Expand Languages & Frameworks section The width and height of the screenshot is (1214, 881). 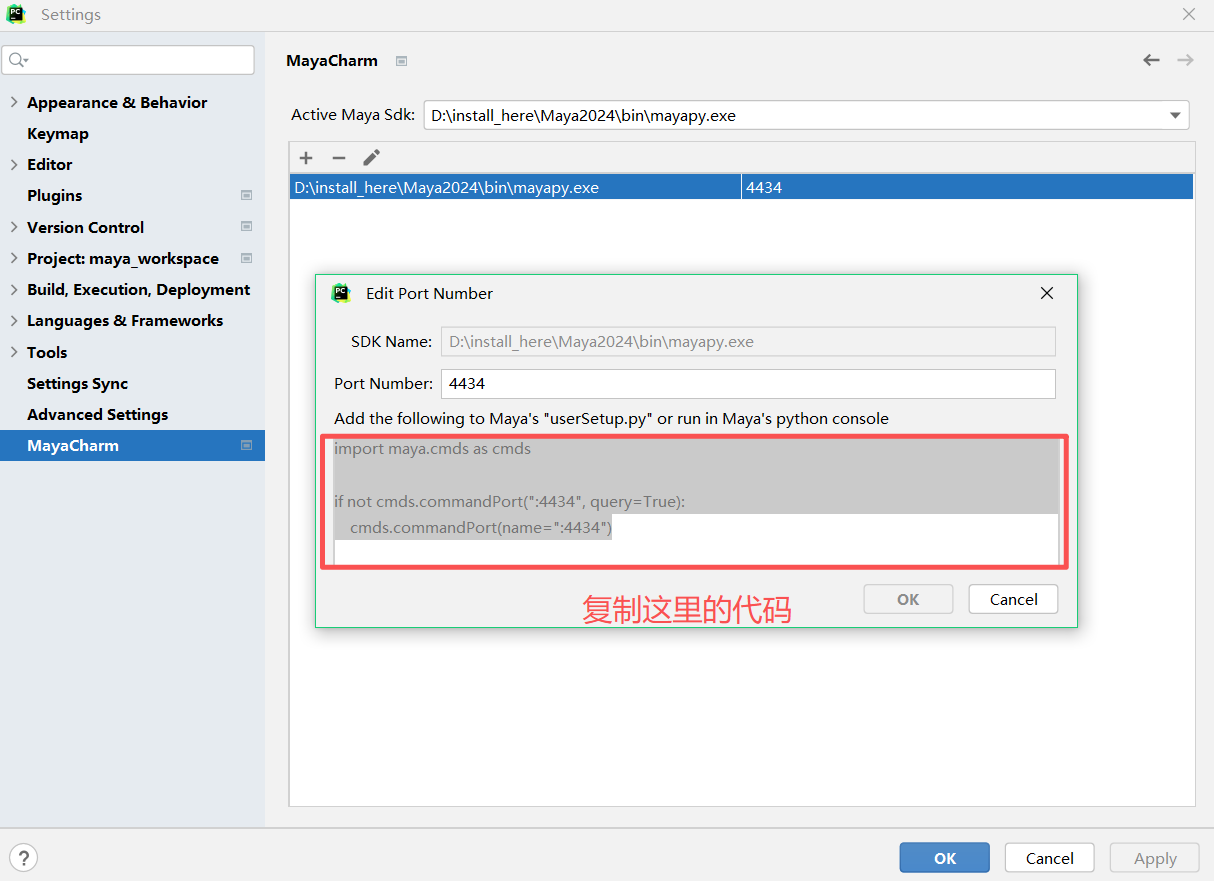[x=14, y=320]
